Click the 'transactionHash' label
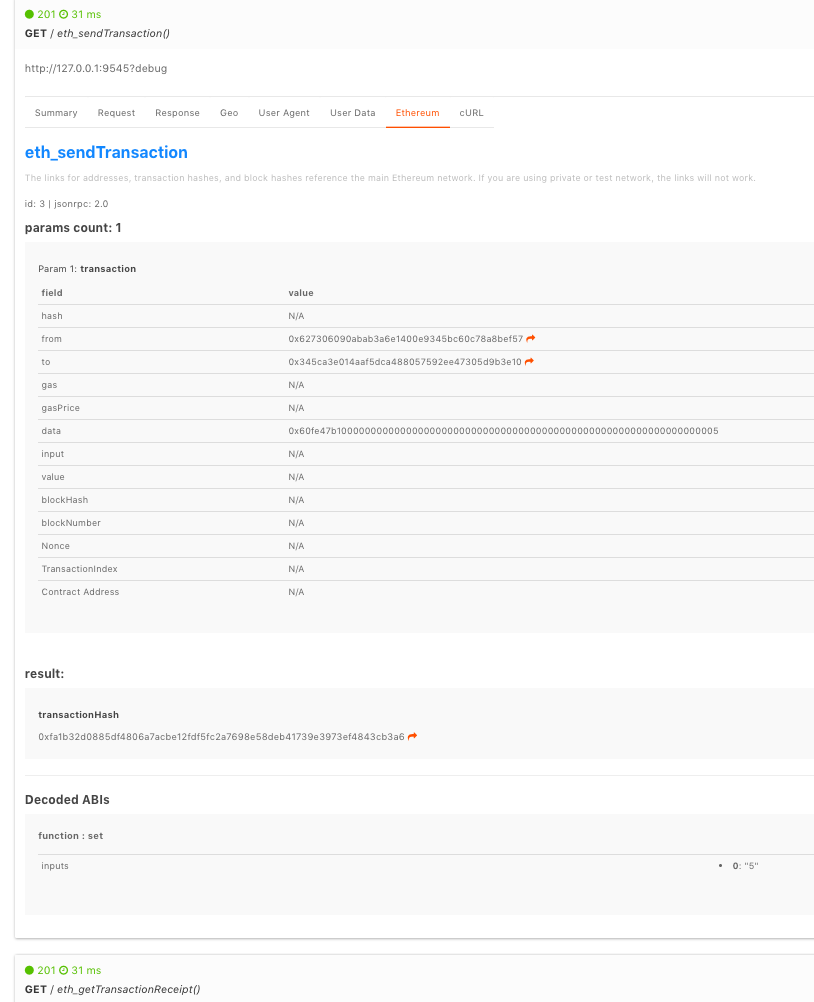 79,715
